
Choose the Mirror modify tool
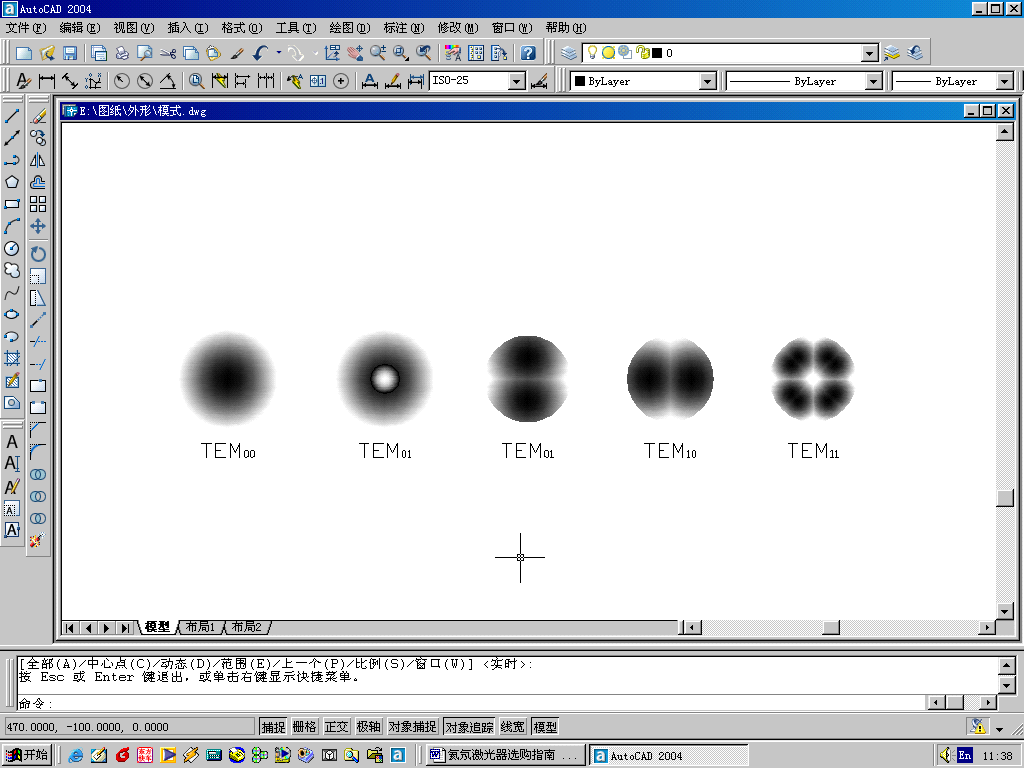pyautogui.click(x=38, y=160)
